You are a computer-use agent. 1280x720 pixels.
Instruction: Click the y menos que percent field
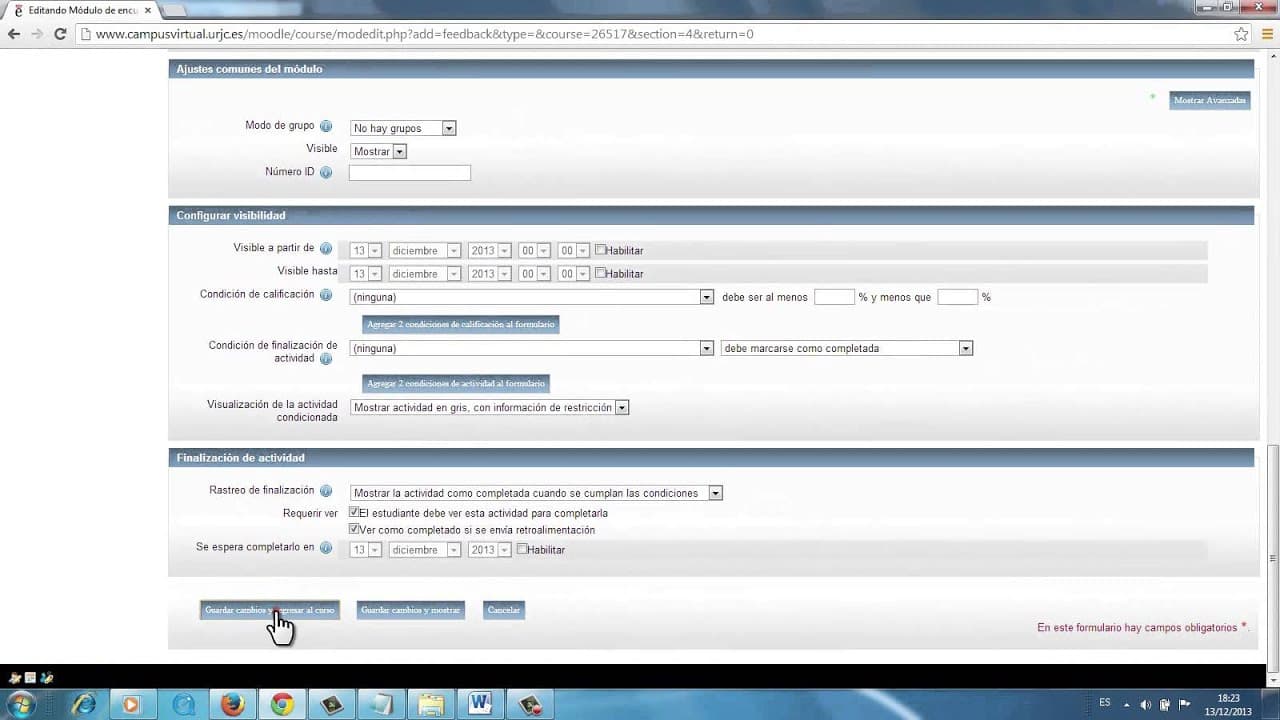point(957,297)
